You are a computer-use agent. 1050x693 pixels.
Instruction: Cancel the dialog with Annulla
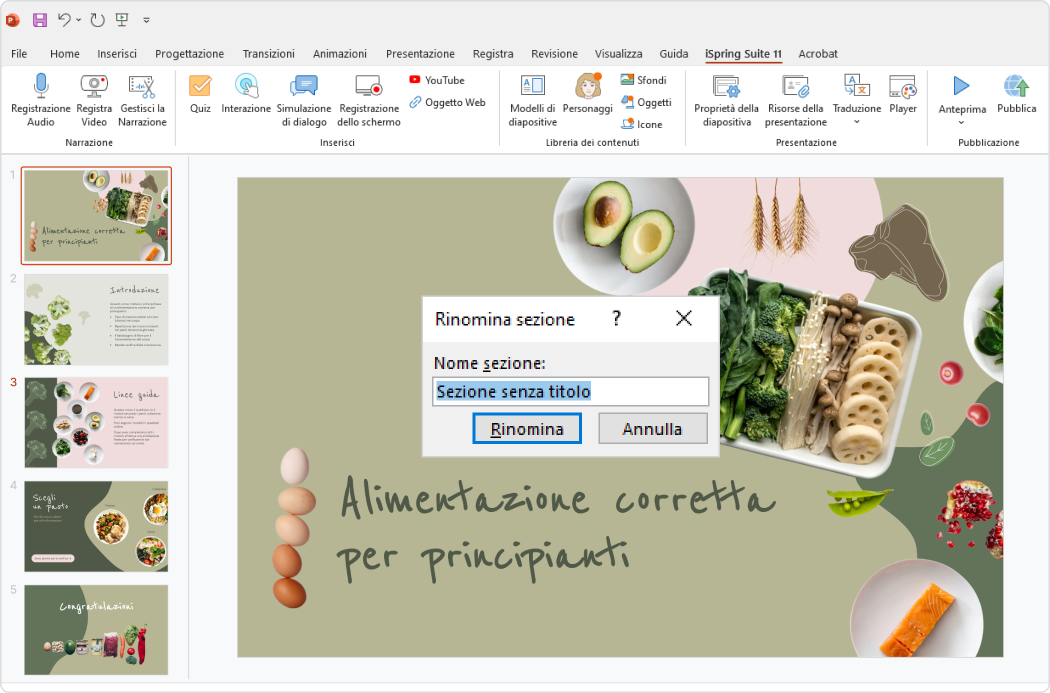pyautogui.click(x=652, y=428)
